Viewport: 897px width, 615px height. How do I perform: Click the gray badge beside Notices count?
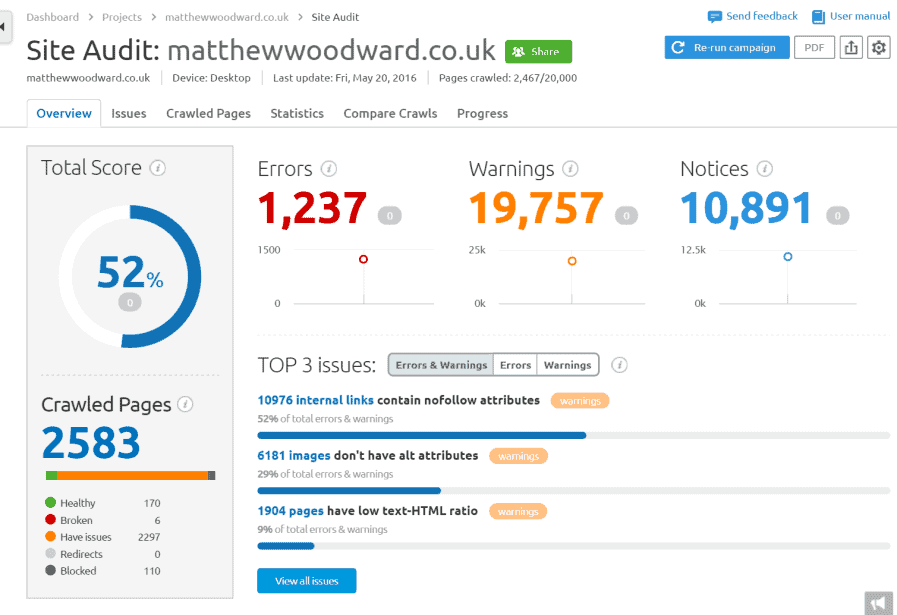(838, 216)
